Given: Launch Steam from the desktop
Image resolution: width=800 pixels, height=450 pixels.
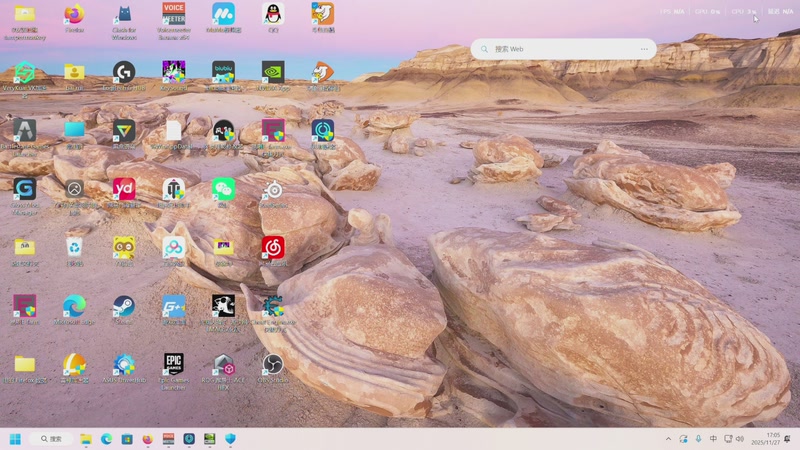Looking at the screenshot, I should click(124, 310).
